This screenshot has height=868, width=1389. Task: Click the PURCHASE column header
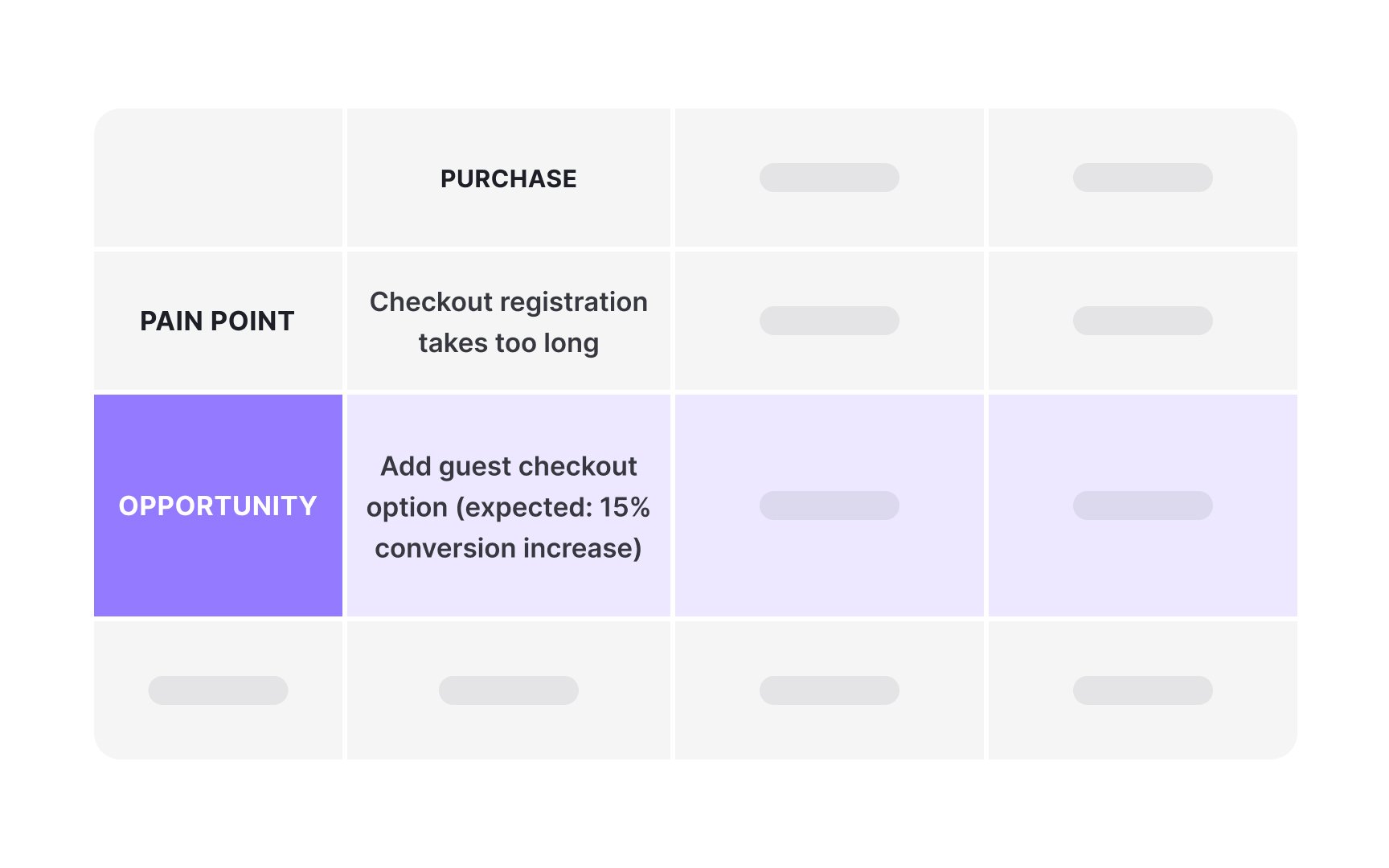point(508,178)
